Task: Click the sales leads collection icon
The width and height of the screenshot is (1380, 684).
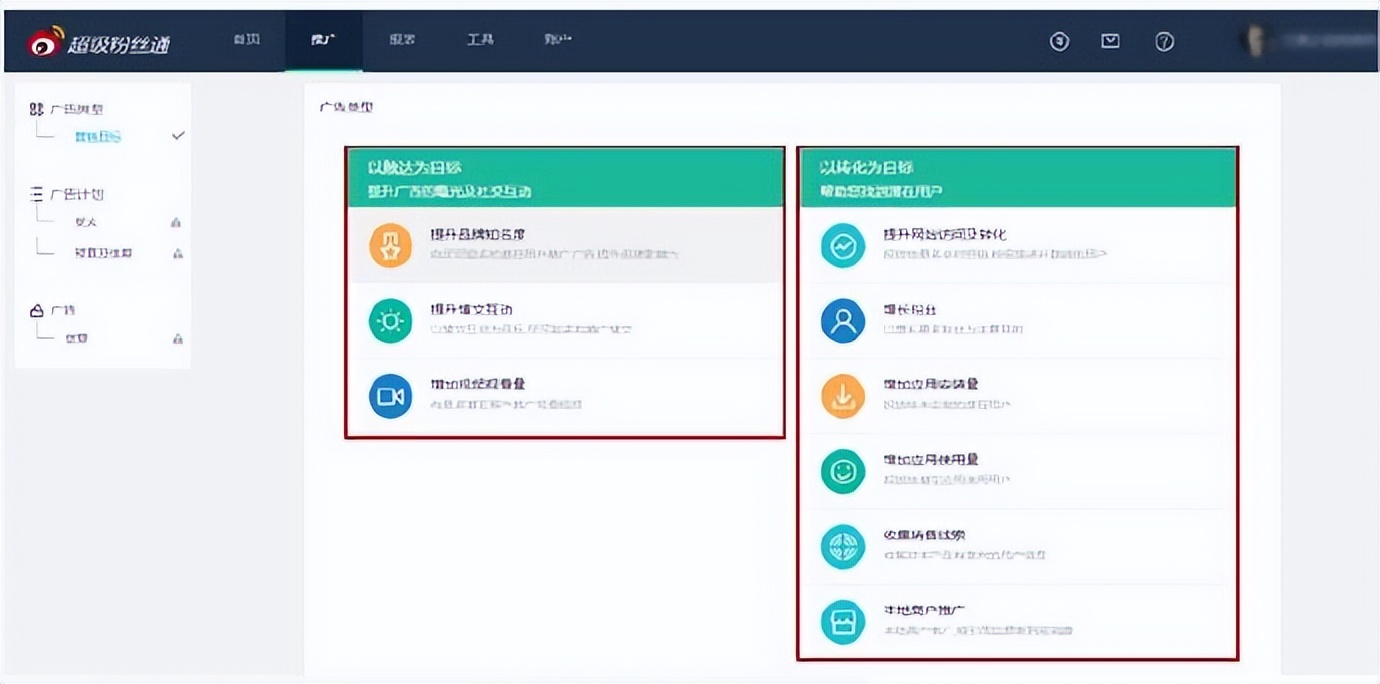Action: pyautogui.click(x=843, y=547)
